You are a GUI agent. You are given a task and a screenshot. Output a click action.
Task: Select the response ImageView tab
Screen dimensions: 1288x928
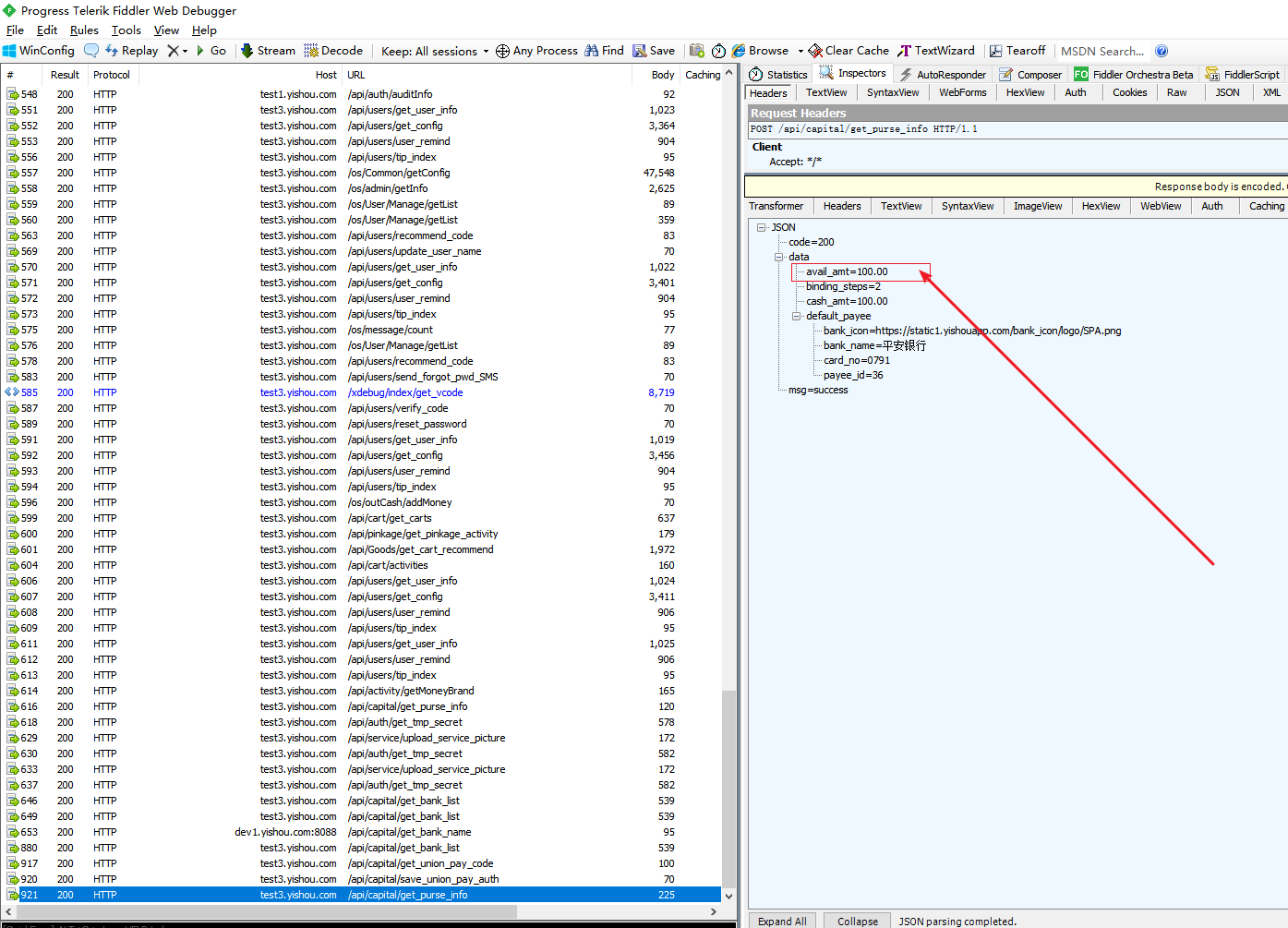1038,206
